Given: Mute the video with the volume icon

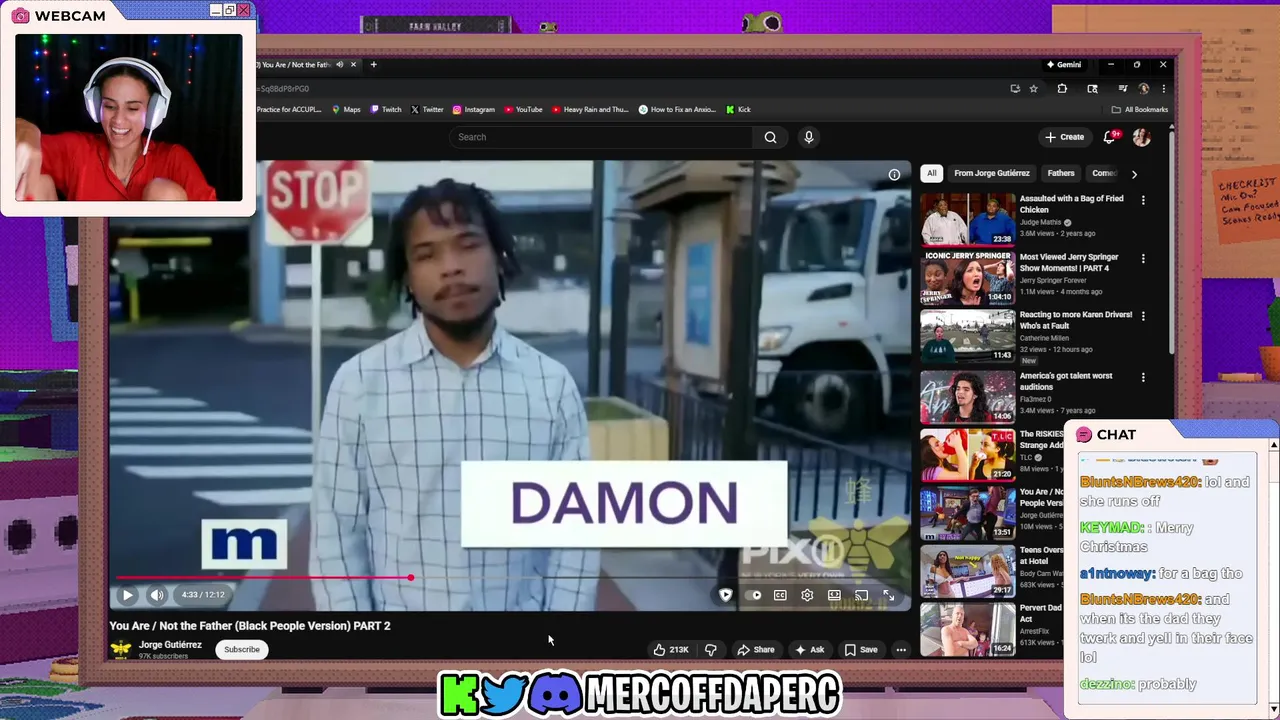Looking at the screenshot, I should click(157, 595).
